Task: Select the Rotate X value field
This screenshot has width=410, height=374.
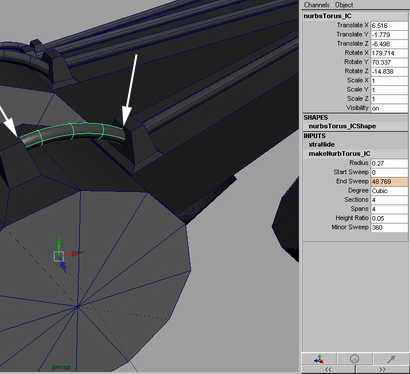Action: click(x=389, y=53)
